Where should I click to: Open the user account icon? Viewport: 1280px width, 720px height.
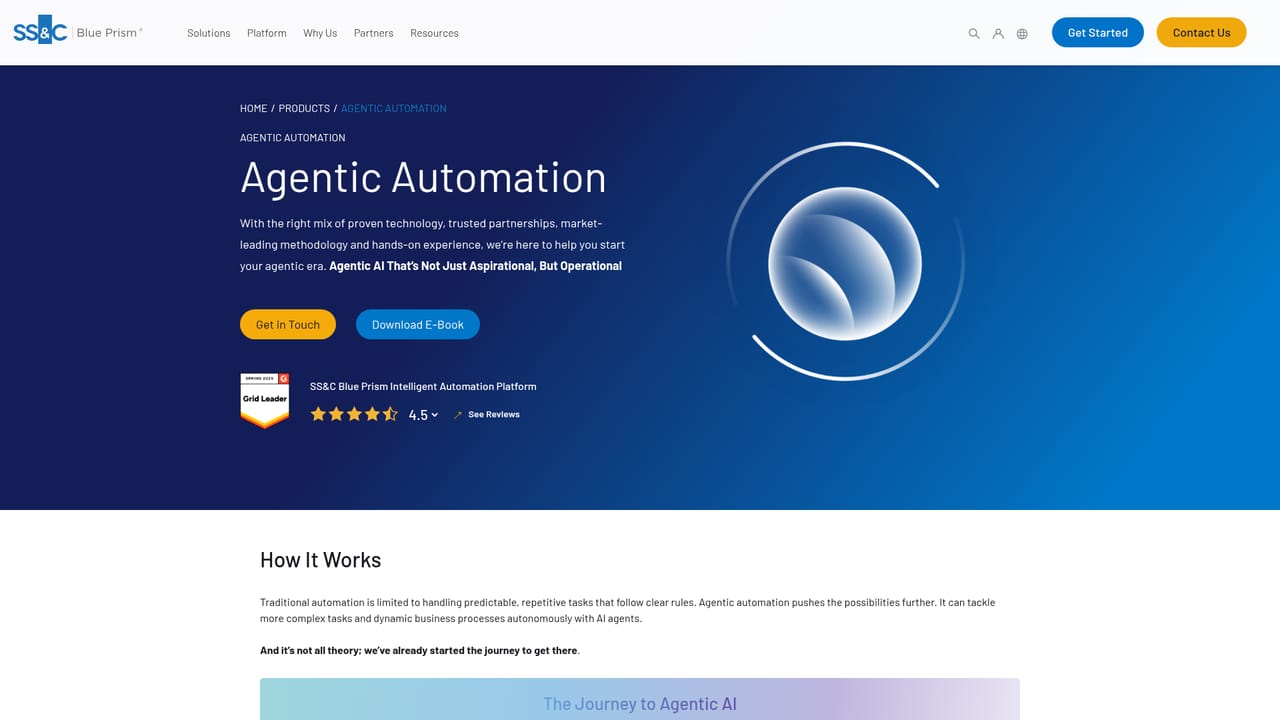tap(998, 33)
